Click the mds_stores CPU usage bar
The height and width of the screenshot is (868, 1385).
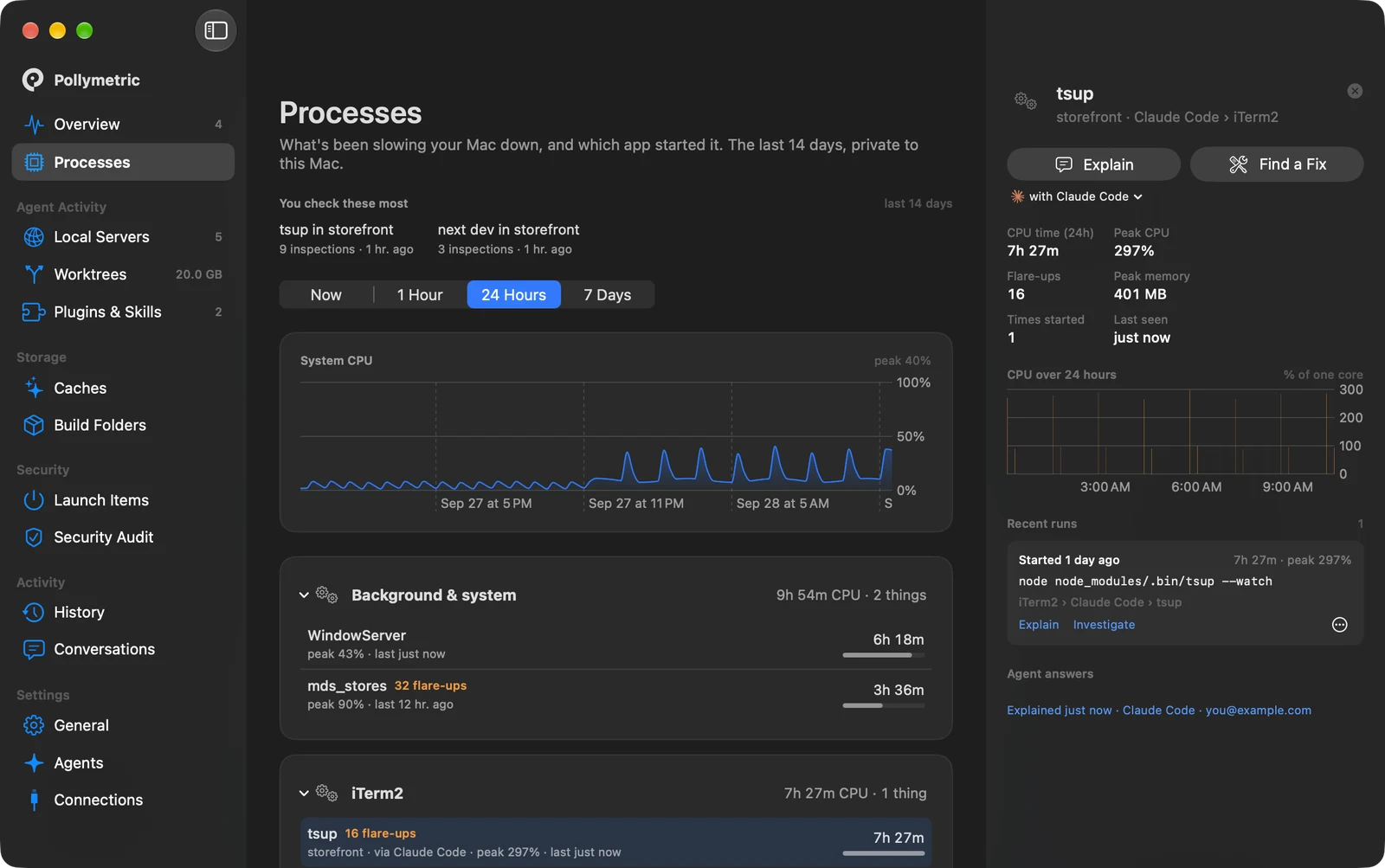tap(884, 705)
